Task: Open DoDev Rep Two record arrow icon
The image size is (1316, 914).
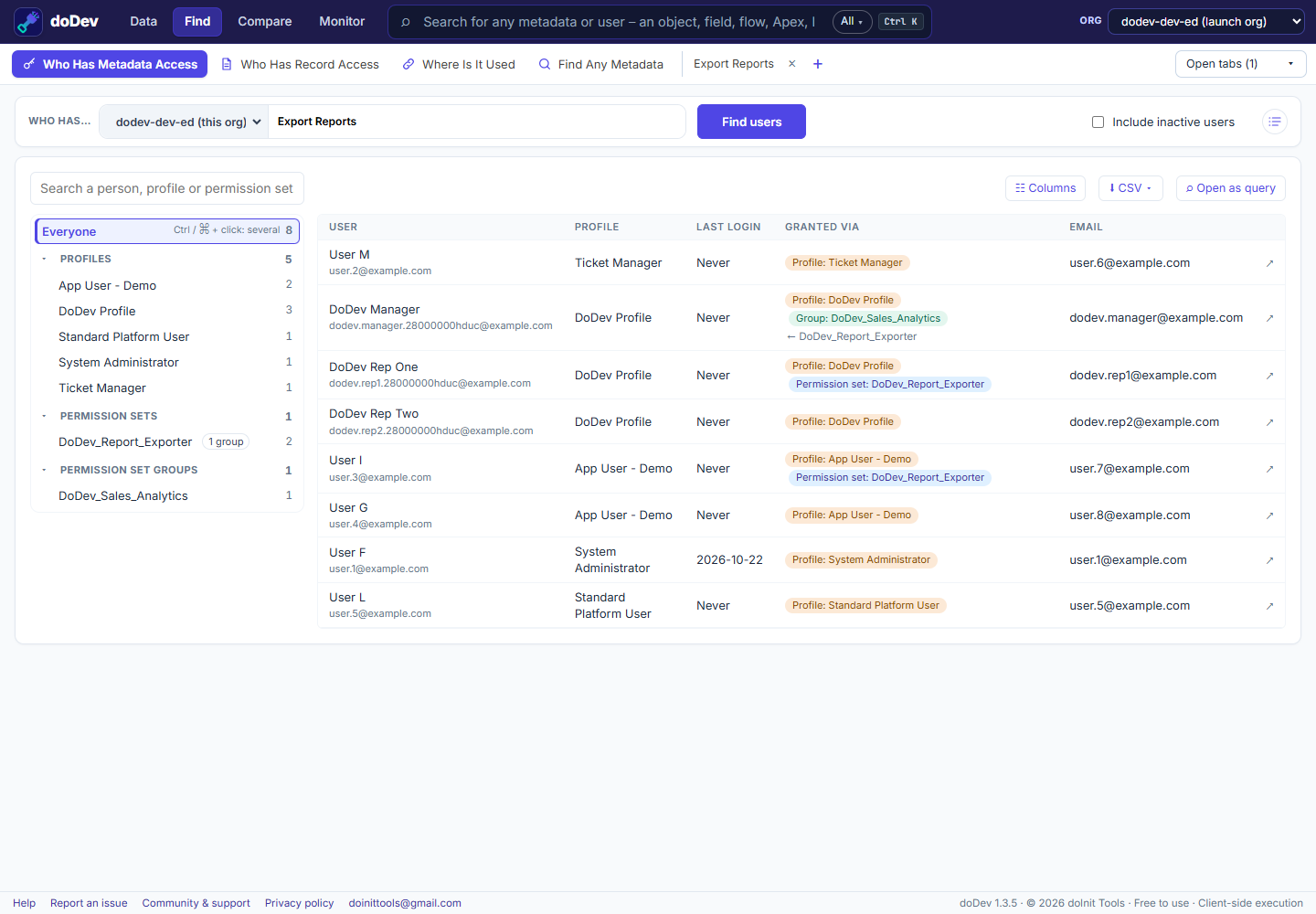Action: (x=1269, y=422)
